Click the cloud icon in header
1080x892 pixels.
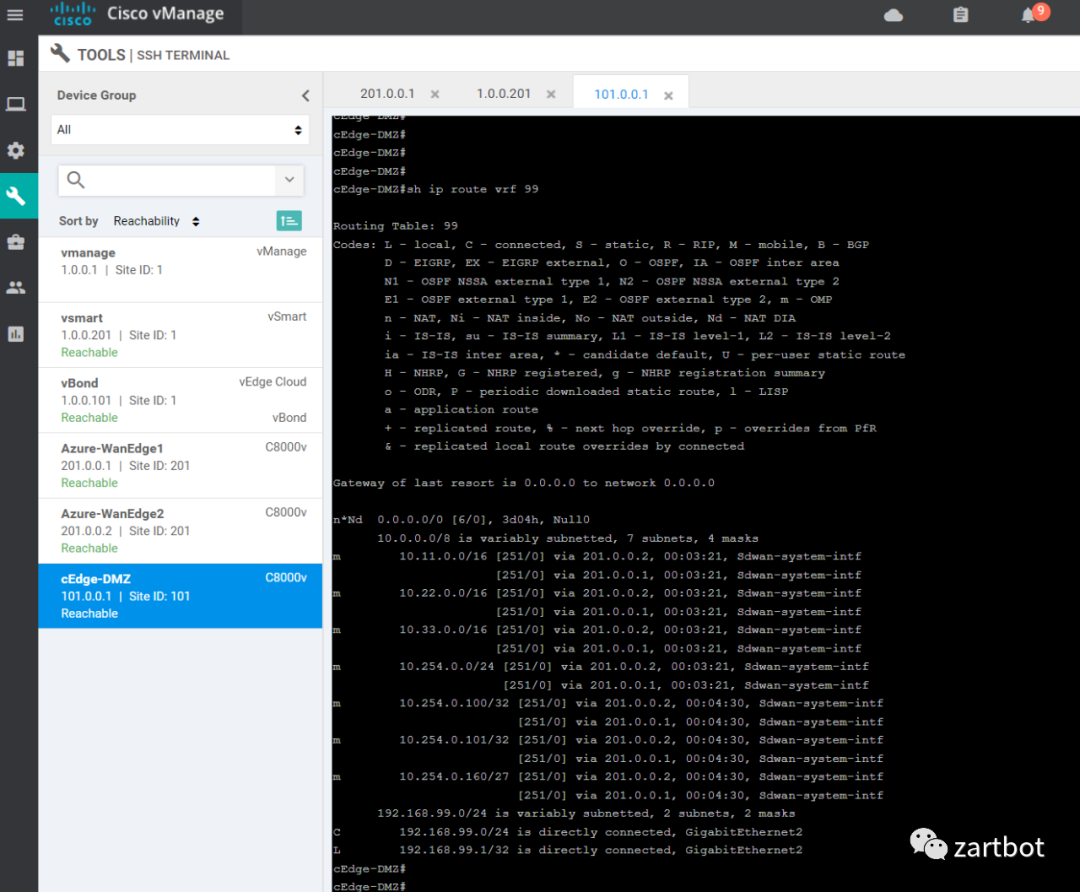(893, 15)
